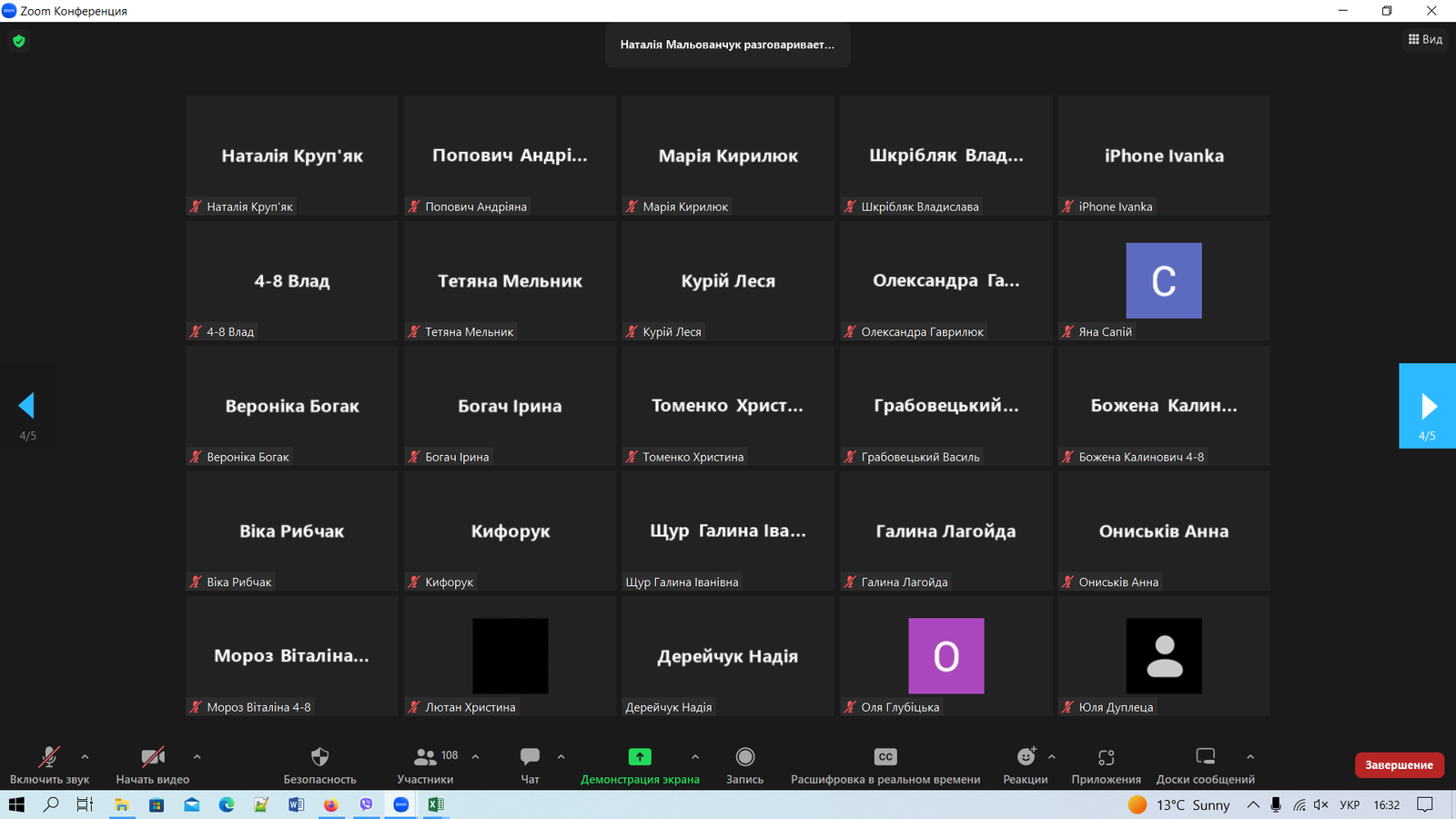This screenshot has width=1456, height=819.
Task: Open Excel from the Windows taskbar
Action: pyautogui.click(x=436, y=804)
